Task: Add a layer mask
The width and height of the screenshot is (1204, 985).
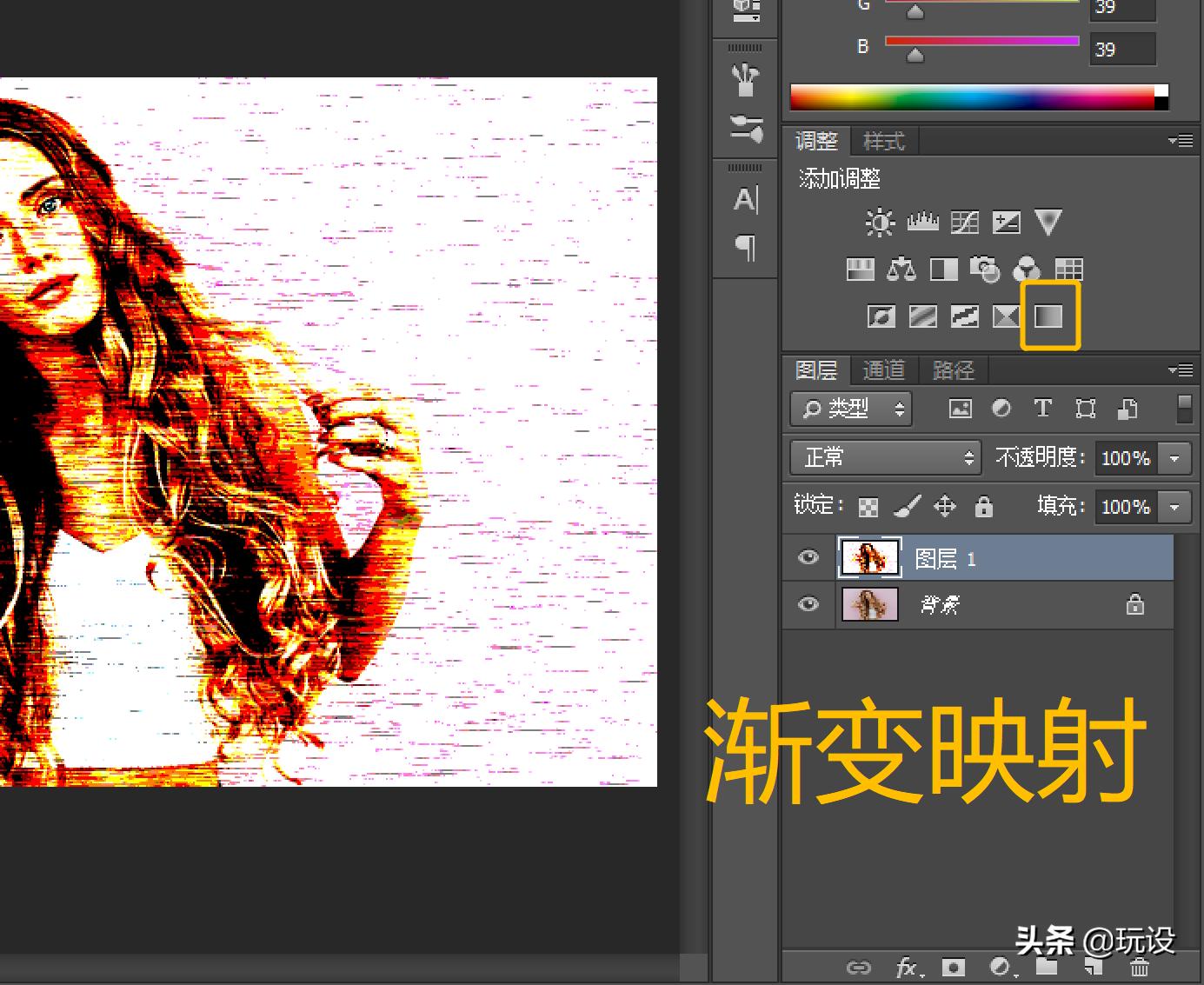Action: (954, 968)
